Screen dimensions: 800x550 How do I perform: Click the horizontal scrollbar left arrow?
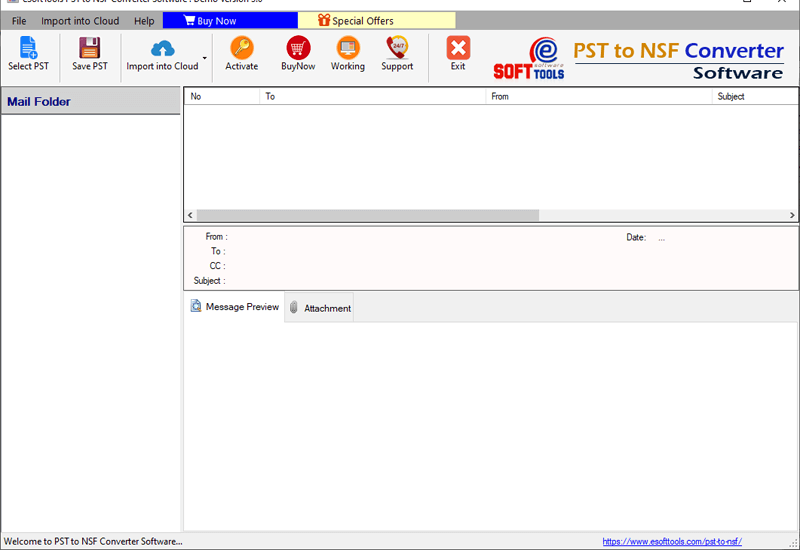pyautogui.click(x=190, y=215)
